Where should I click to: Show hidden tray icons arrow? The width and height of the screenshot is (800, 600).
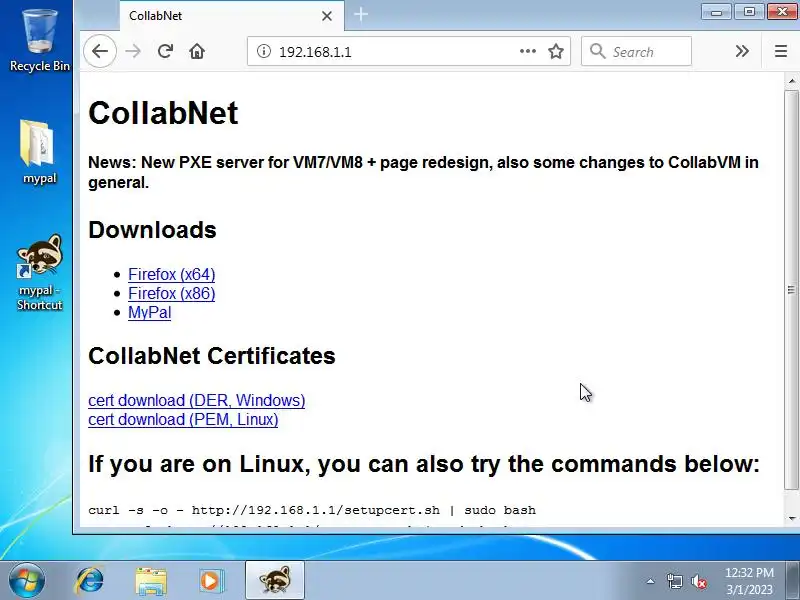(x=651, y=581)
